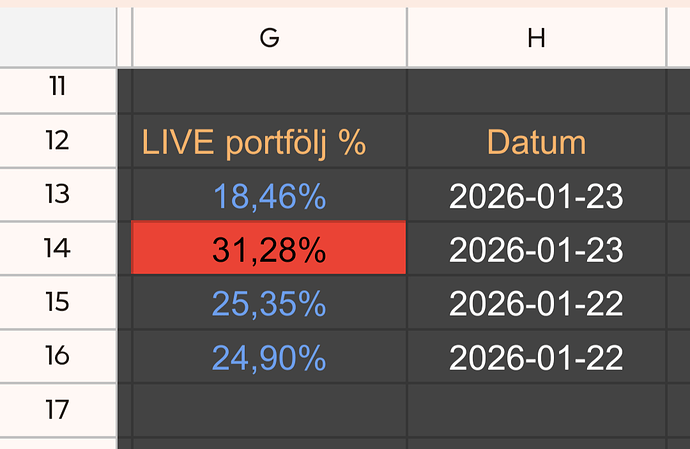The width and height of the screenshot is (690, 449).
Task: Select the cell showing 24,90%
Action: point(269,357)
